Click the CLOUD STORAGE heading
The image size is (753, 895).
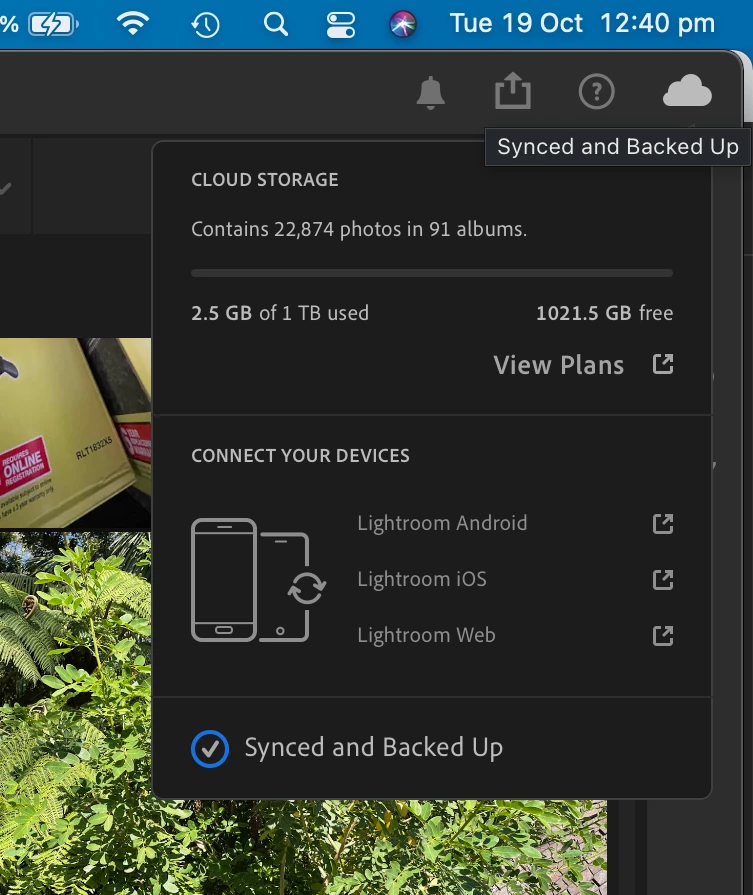coord(265,180)
